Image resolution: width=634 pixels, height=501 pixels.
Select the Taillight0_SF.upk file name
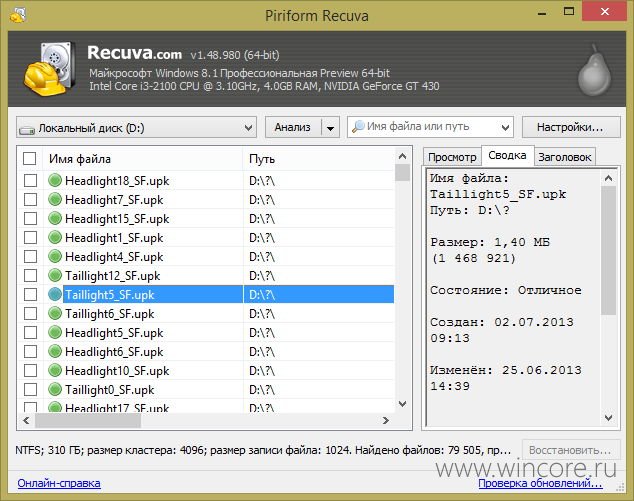110,390
